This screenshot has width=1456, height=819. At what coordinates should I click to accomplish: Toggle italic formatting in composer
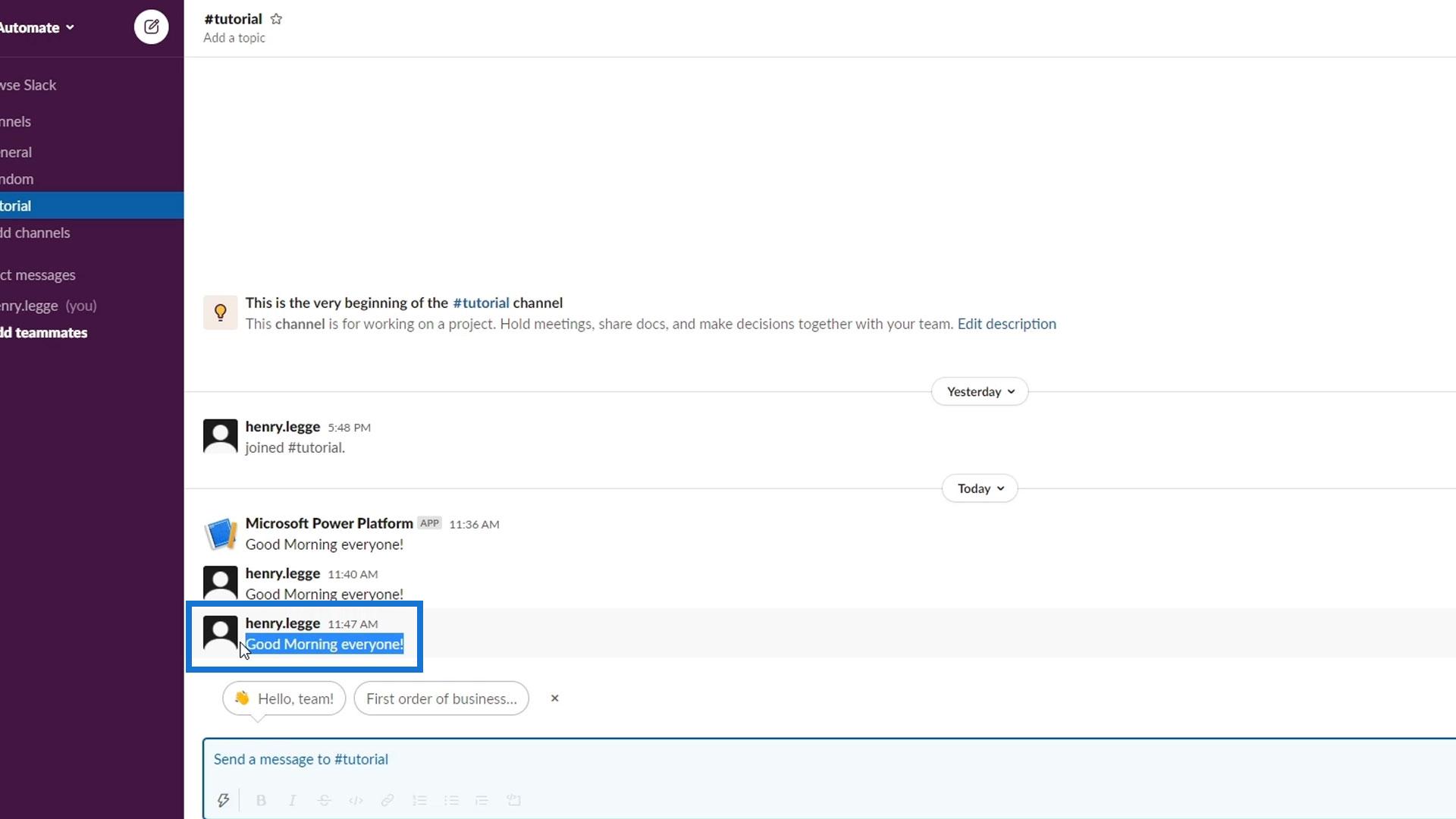(292, 800)
